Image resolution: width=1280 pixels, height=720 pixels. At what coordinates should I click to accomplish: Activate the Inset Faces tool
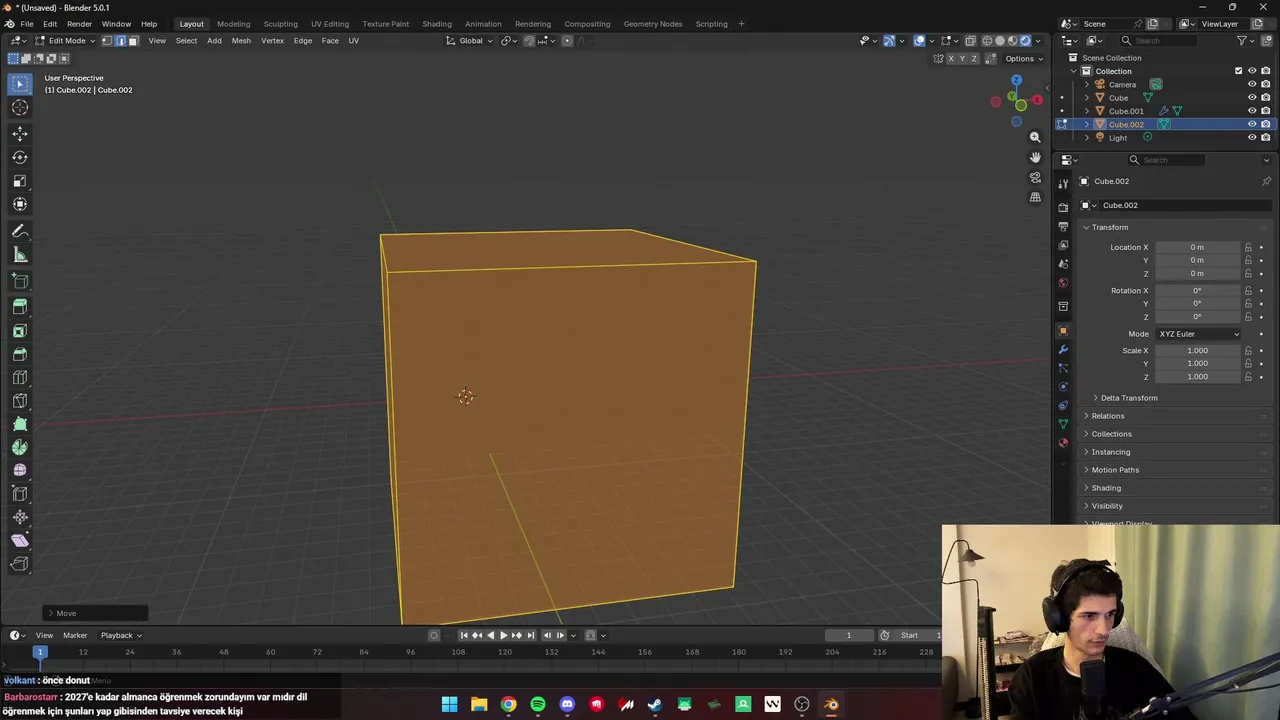20,331
